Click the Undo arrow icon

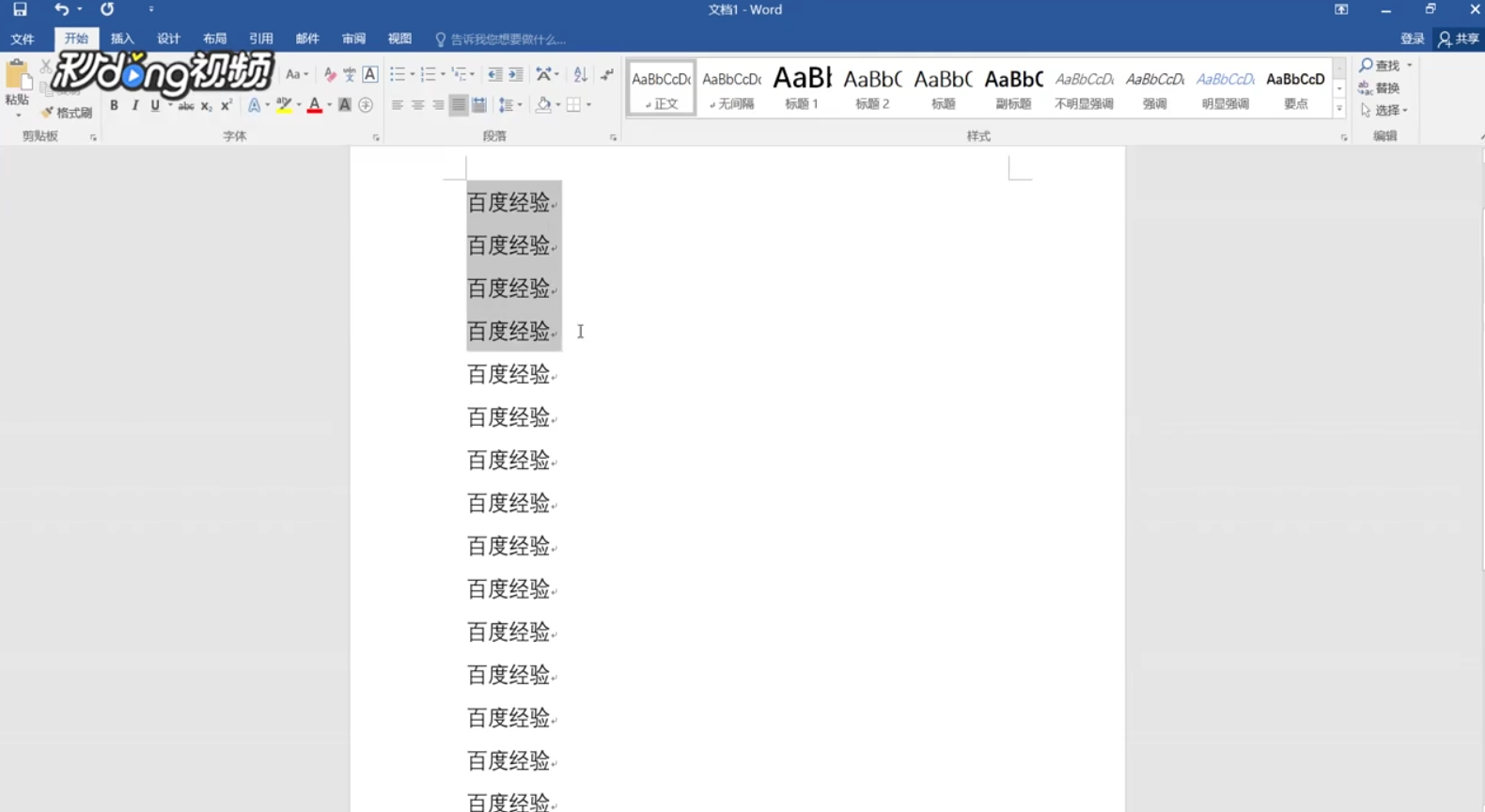[x=61, y=9]
